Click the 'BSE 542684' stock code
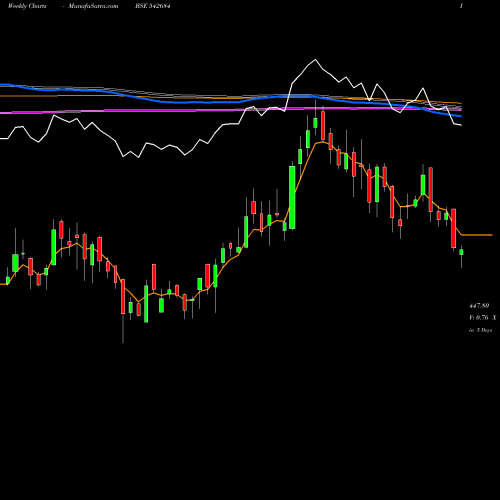The width and height of the screenshot is (500, 500). (153, 6)
